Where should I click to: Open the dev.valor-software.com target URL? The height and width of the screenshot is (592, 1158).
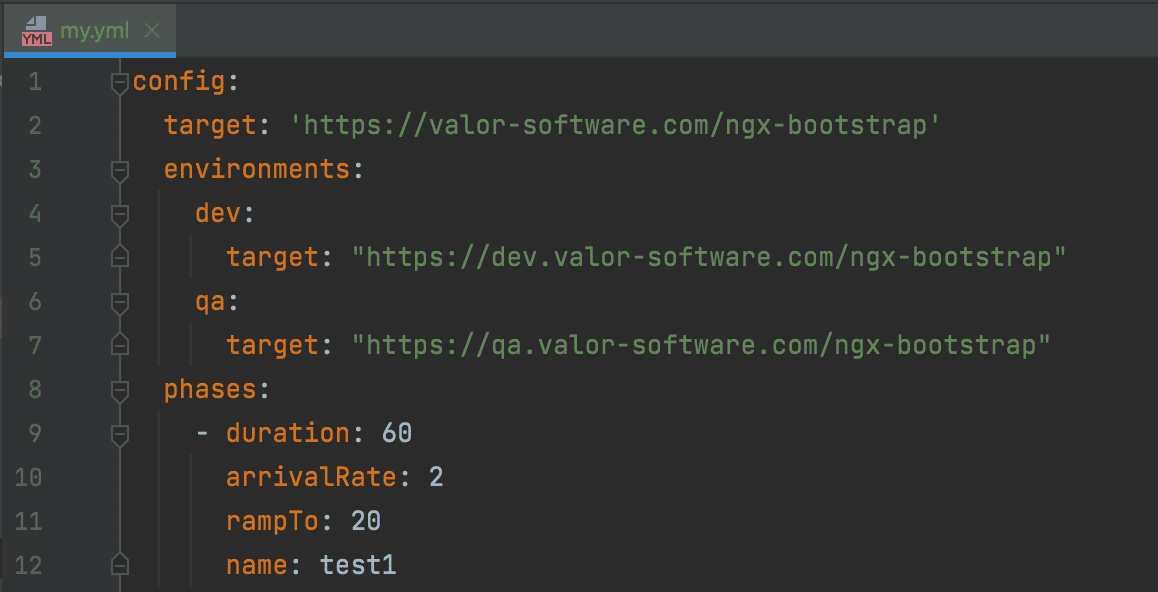(708, 258)
